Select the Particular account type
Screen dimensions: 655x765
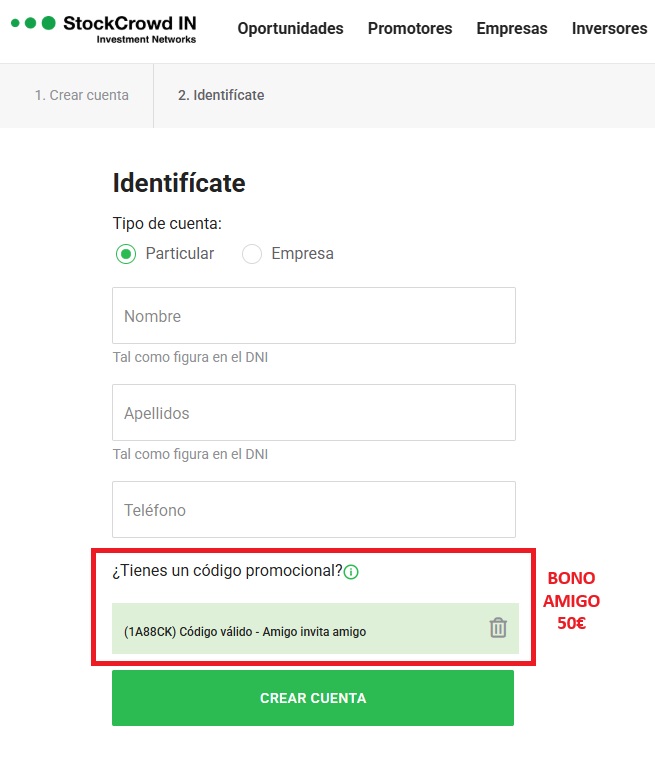click(126, 254)
